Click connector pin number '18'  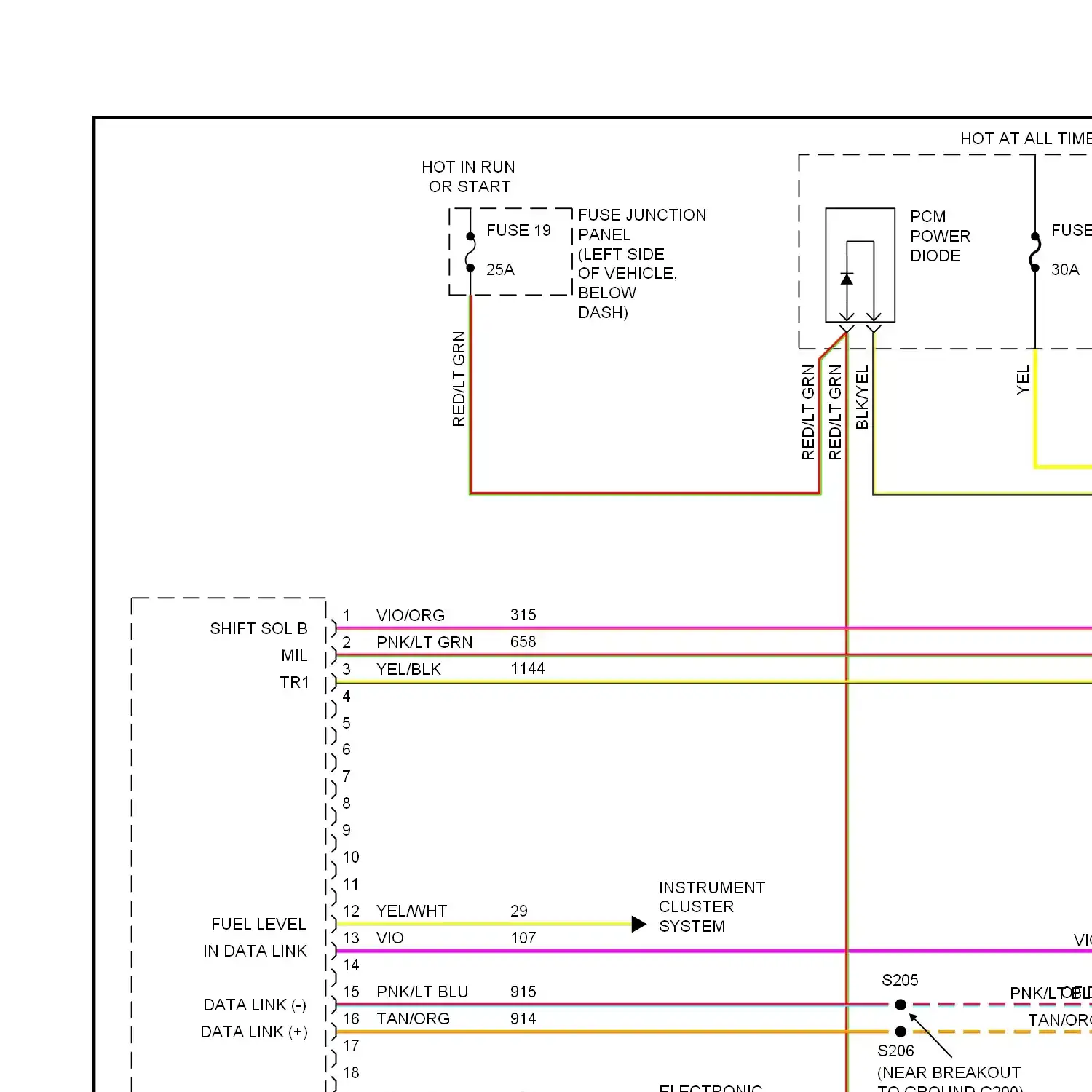coord(351,1072)
